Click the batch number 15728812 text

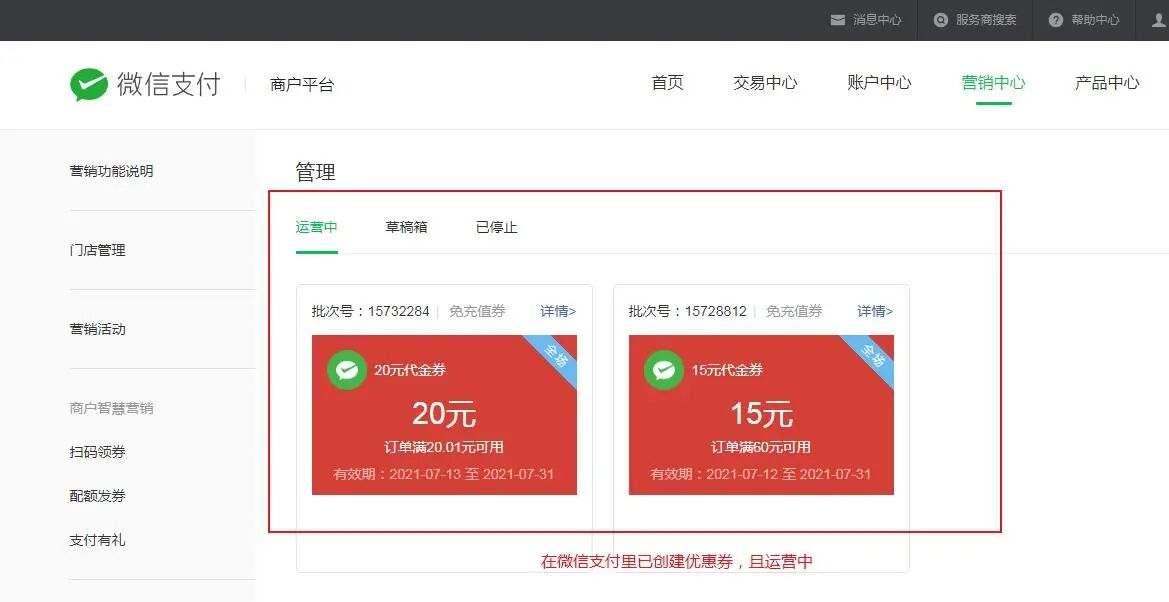pos(687,311)
